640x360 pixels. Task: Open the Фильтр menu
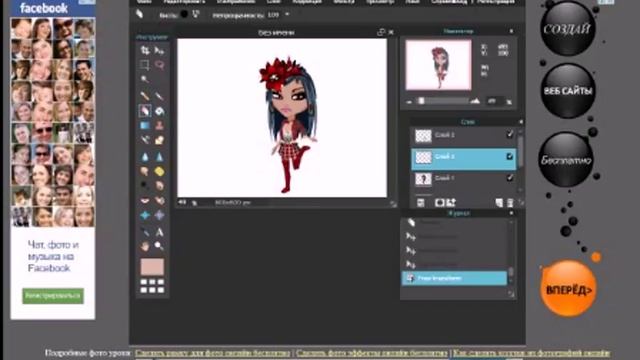344,2
